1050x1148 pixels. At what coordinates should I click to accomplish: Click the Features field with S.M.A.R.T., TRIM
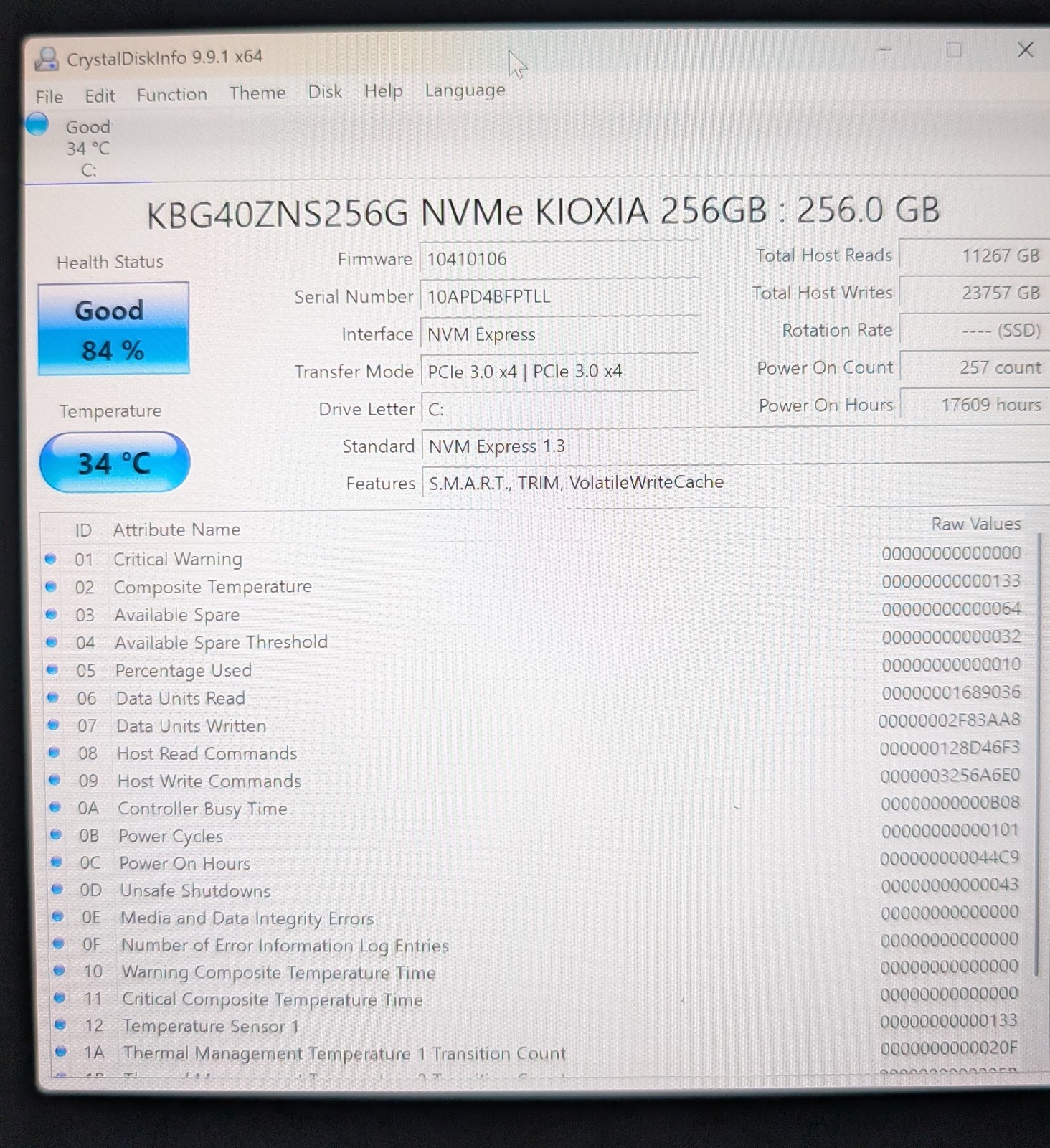tap(735, 482)
